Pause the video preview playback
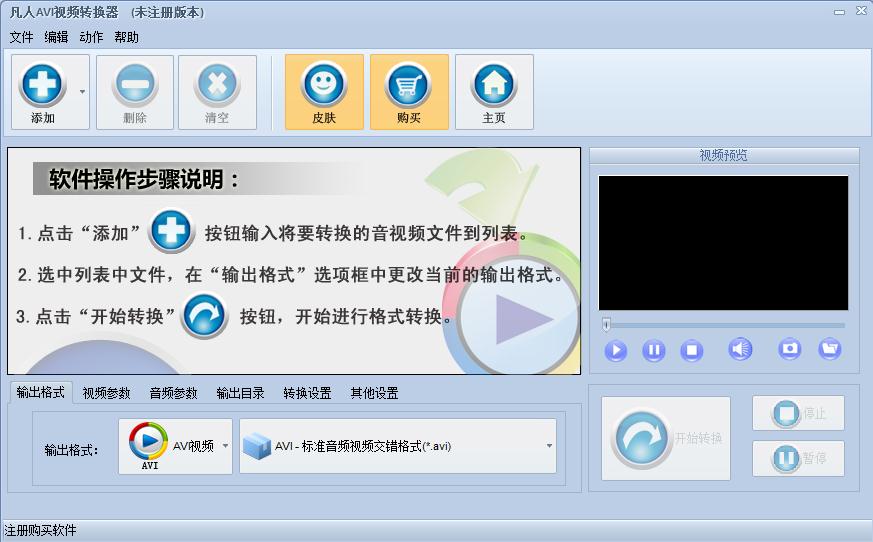The image size is (873, 542). [x=654, y=350]
